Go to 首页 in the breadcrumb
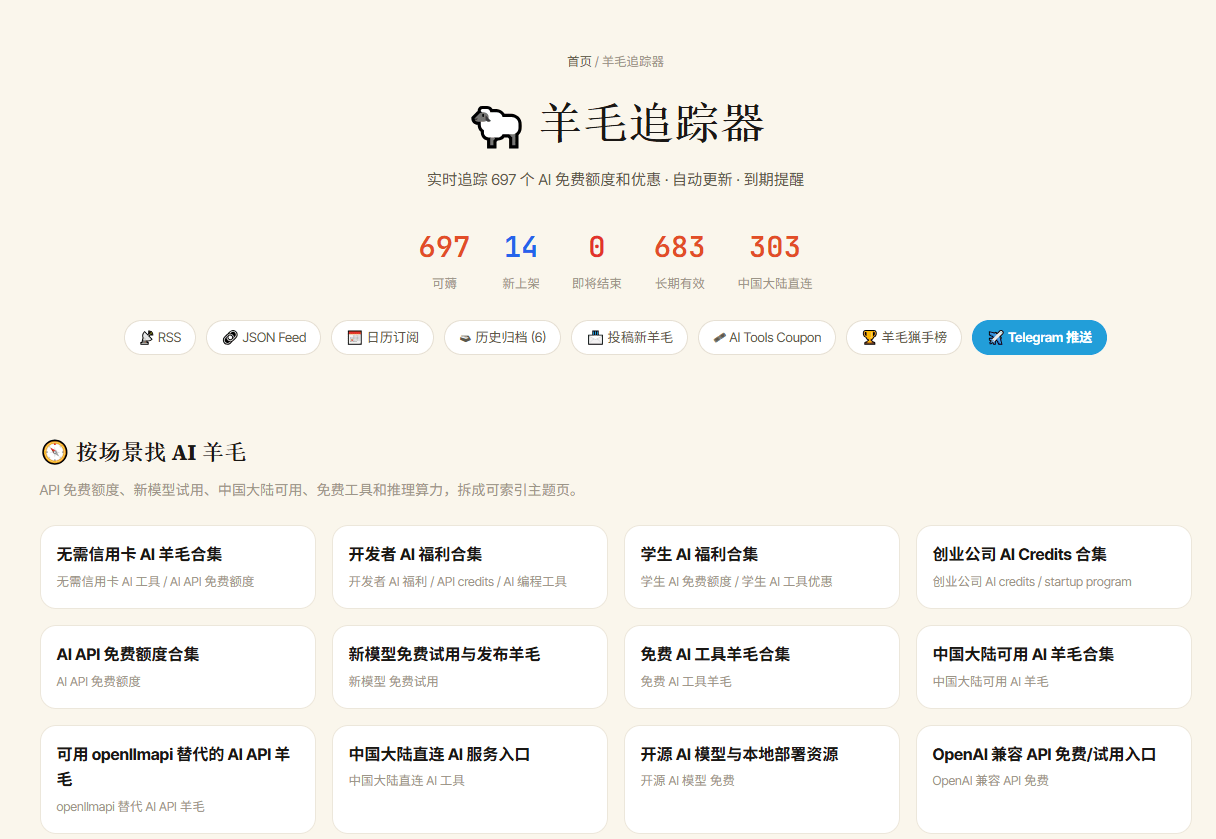 click(579, 61)
